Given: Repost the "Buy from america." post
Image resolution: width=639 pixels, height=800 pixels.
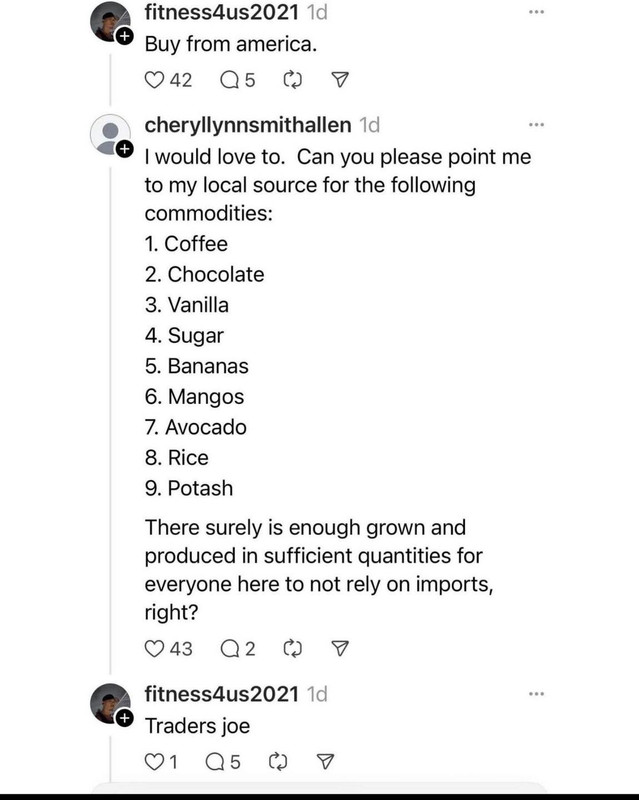Looking at the screenshot, I should click(x=292, y=80).
